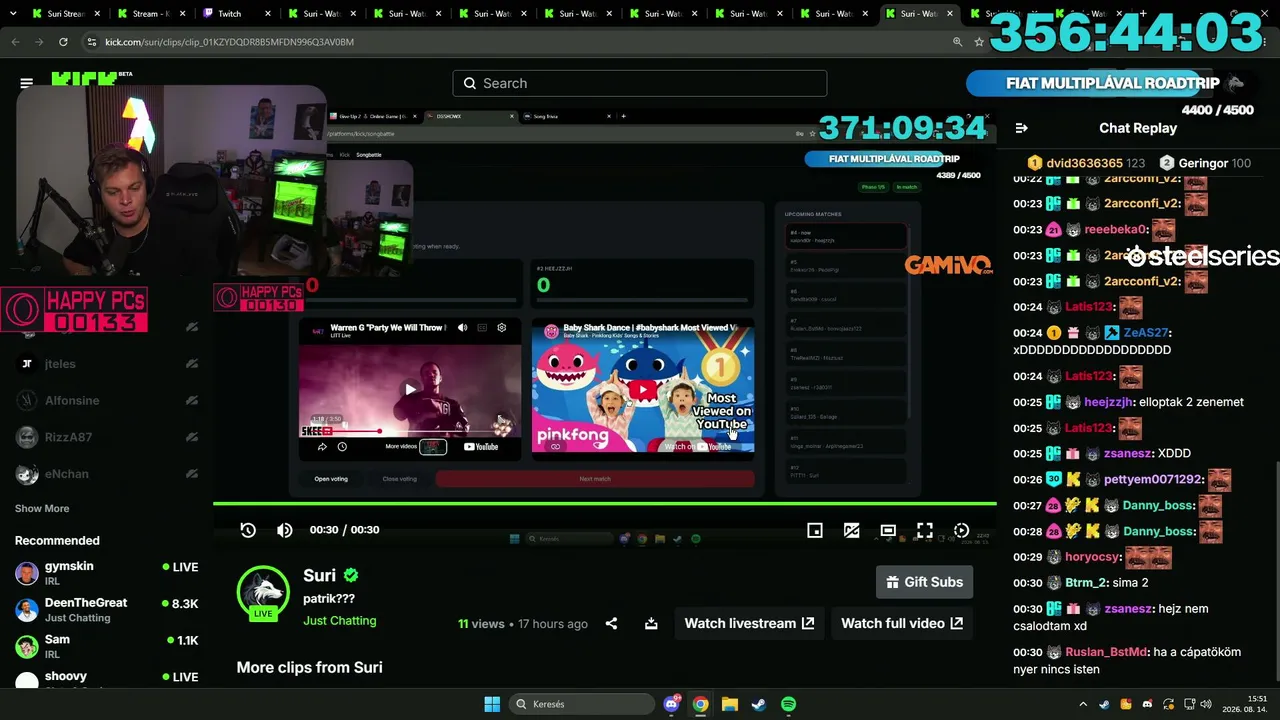Open Spotify from the taskbar
The width and height of the screenshot is (1280, 720).
pos(788,704)
